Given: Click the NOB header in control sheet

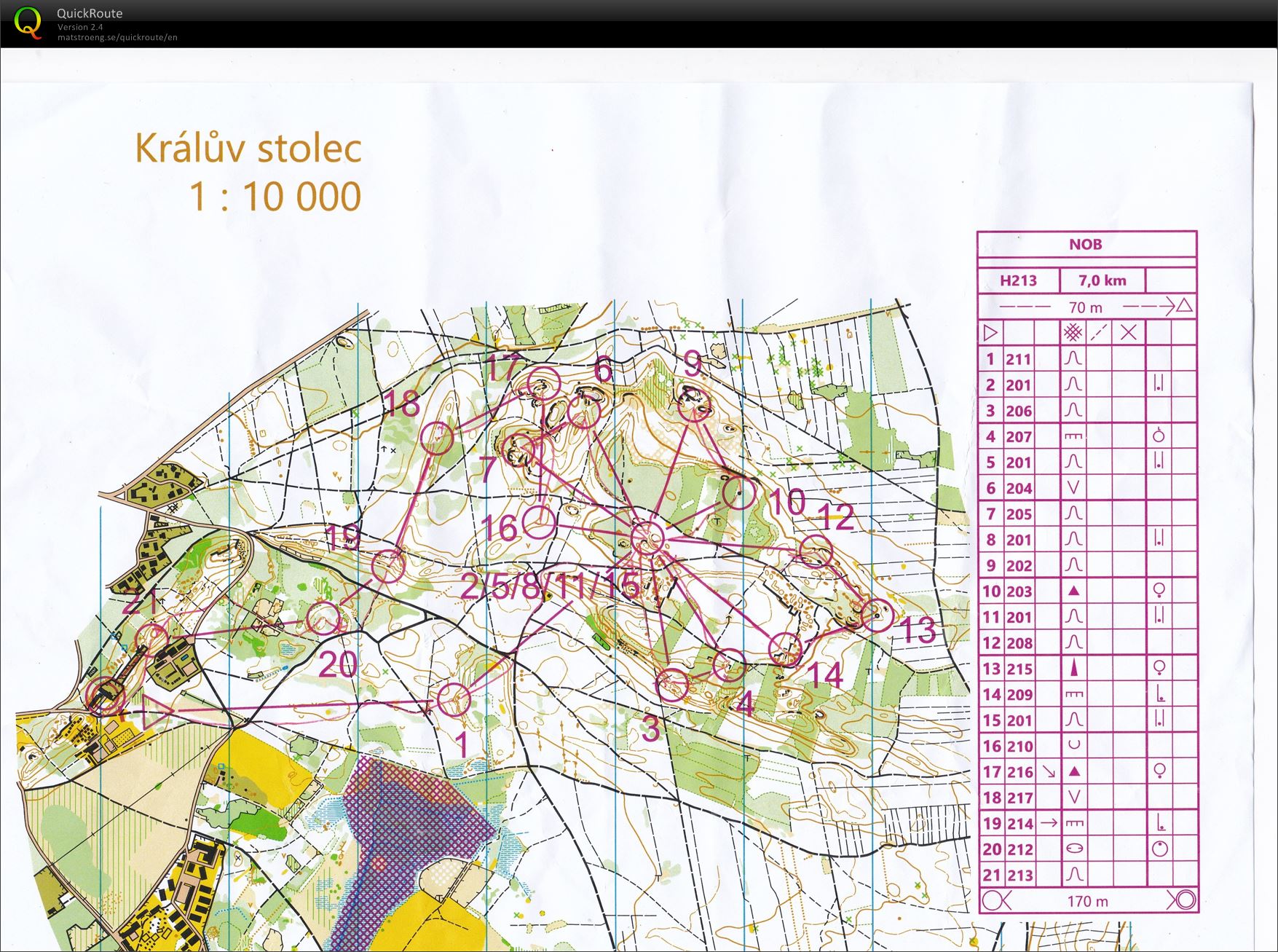Looking at the screenshot, I should point(1086,244).
